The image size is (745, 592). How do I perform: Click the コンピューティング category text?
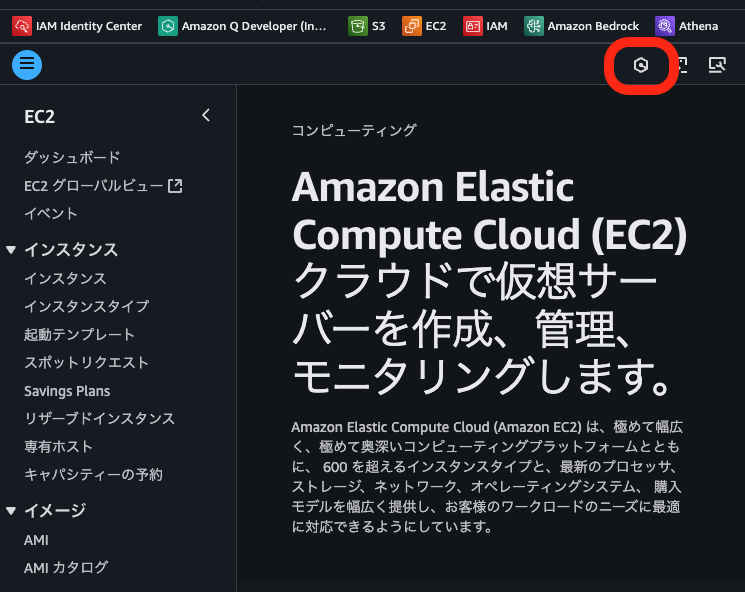tap(354, 130)
